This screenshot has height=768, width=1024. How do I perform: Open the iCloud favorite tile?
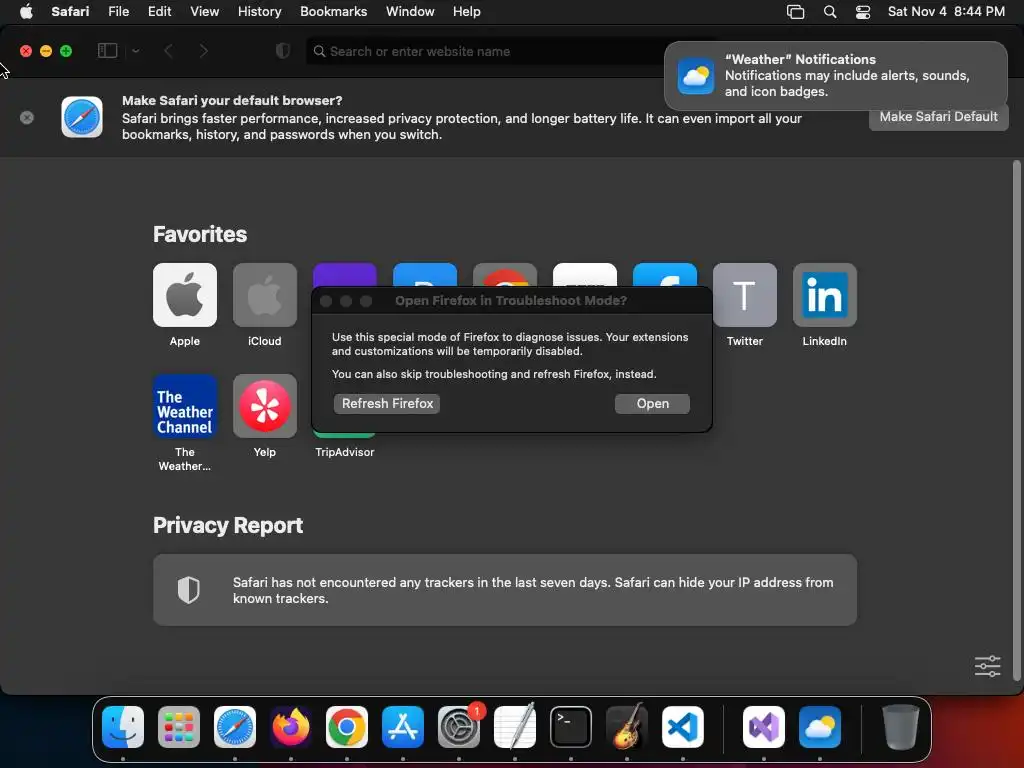click(x=264, y=295)
